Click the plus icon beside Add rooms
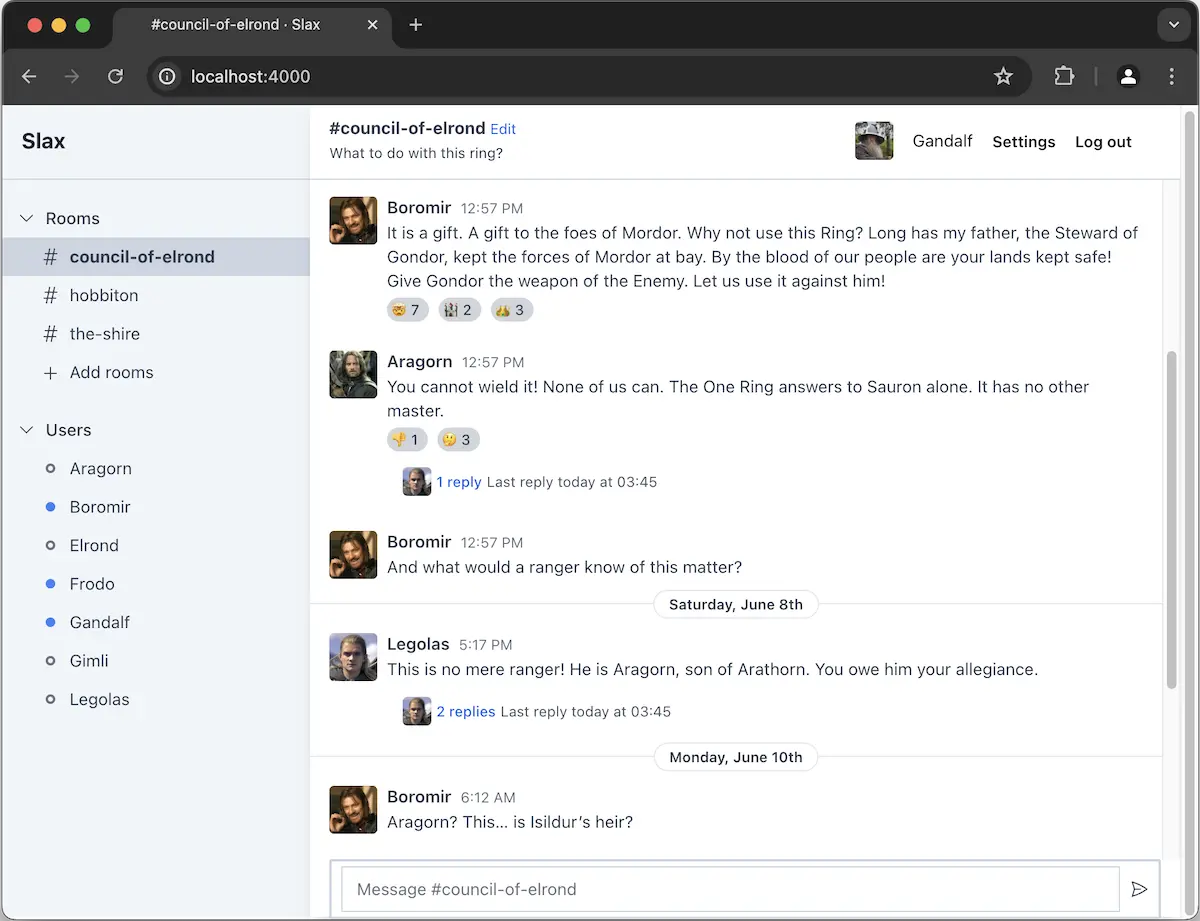 coord(50,373)
